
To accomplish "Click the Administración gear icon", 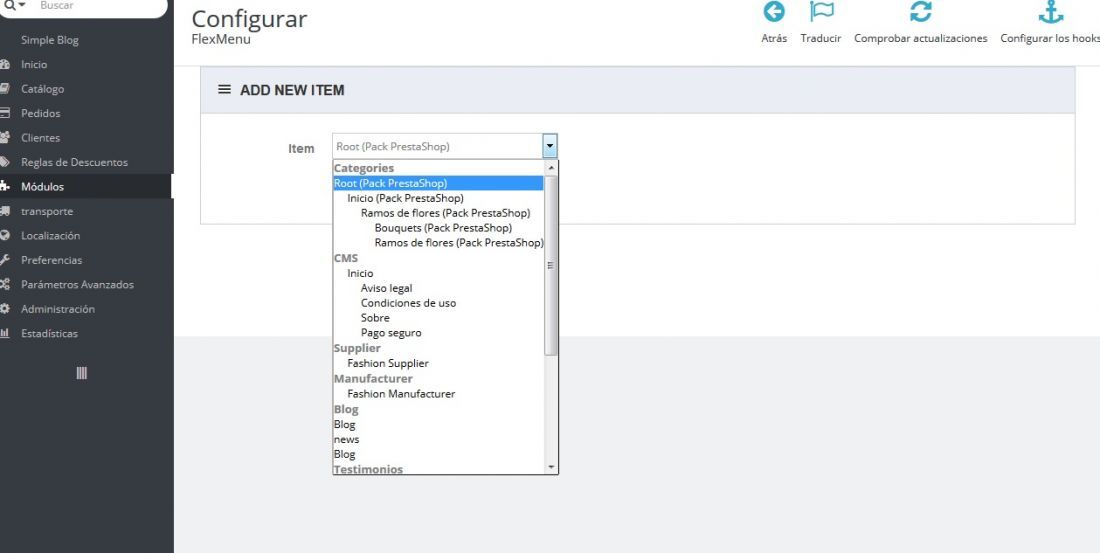I will coord(5,309).
